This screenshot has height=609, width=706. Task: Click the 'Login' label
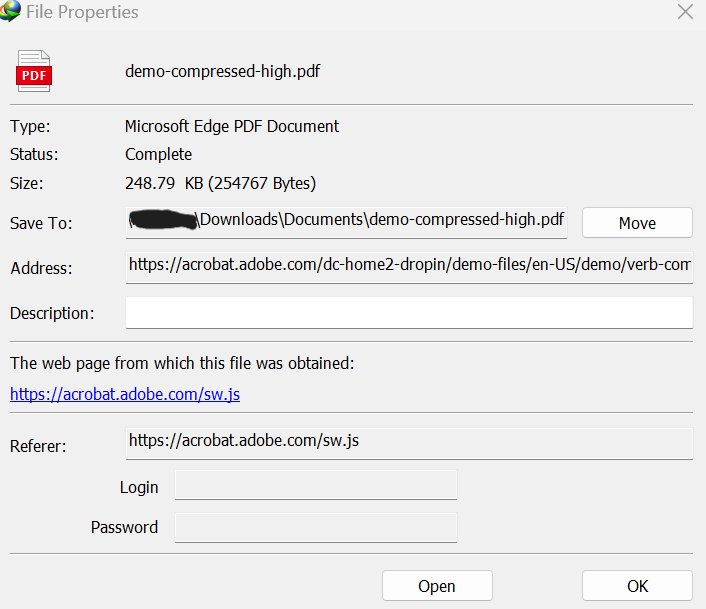click(x=139, y=487)
